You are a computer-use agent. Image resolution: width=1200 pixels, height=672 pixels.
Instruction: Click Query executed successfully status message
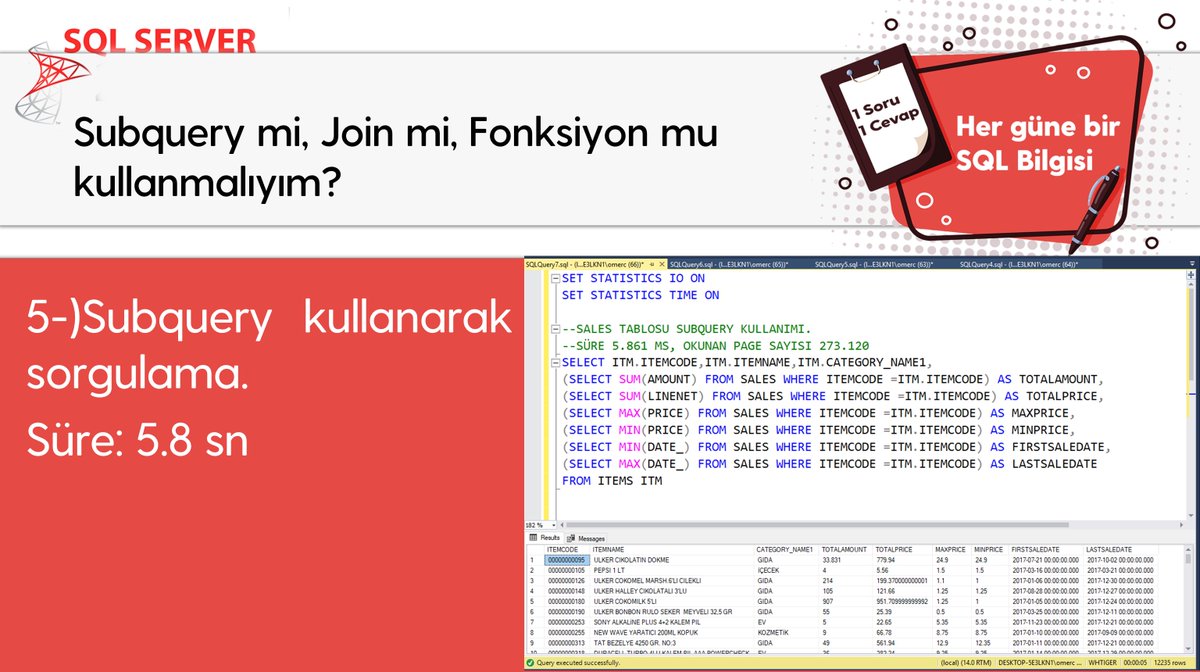580,662
